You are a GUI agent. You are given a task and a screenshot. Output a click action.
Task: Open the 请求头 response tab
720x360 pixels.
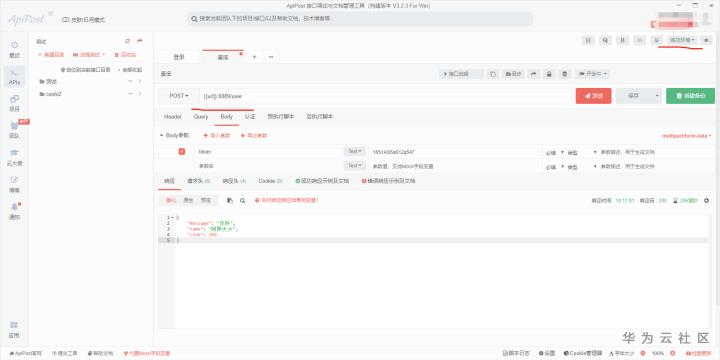198,181
